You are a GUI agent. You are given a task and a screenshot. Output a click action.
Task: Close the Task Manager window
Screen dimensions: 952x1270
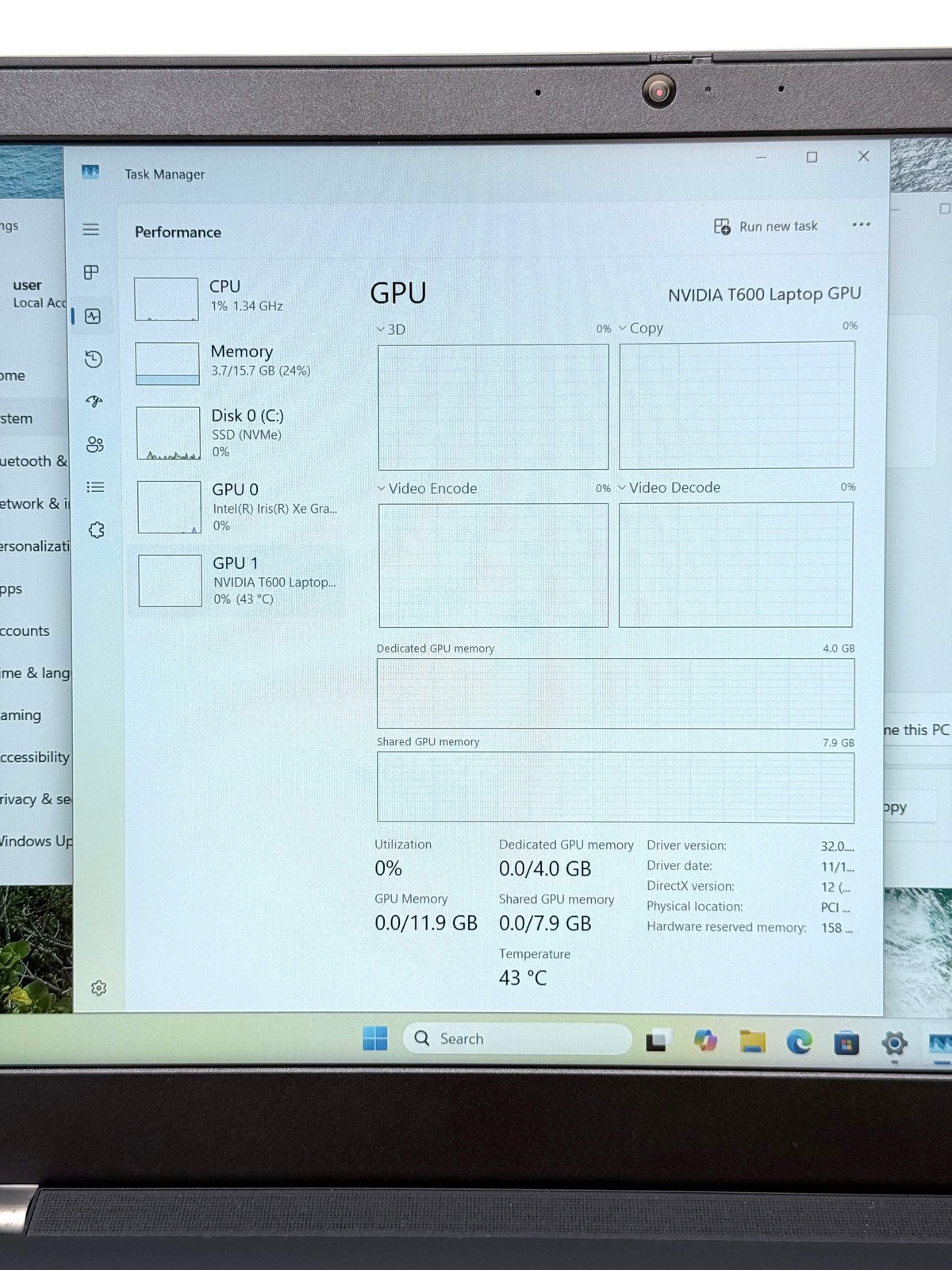tap(864, 156)
